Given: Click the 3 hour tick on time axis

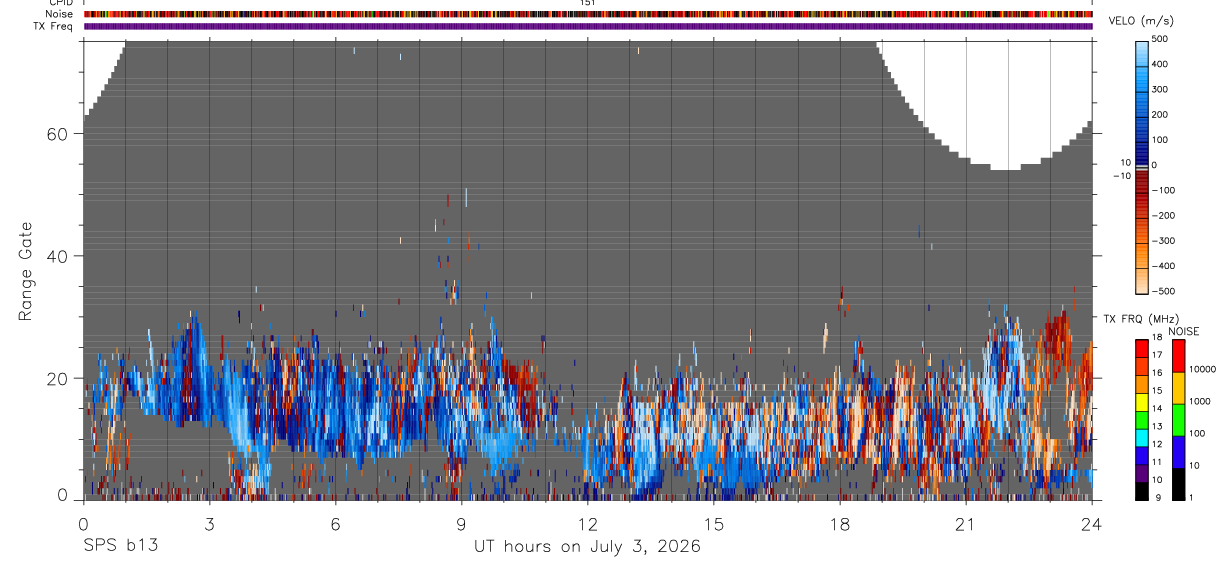Looking at the screenshot, I should click(209, 523).
